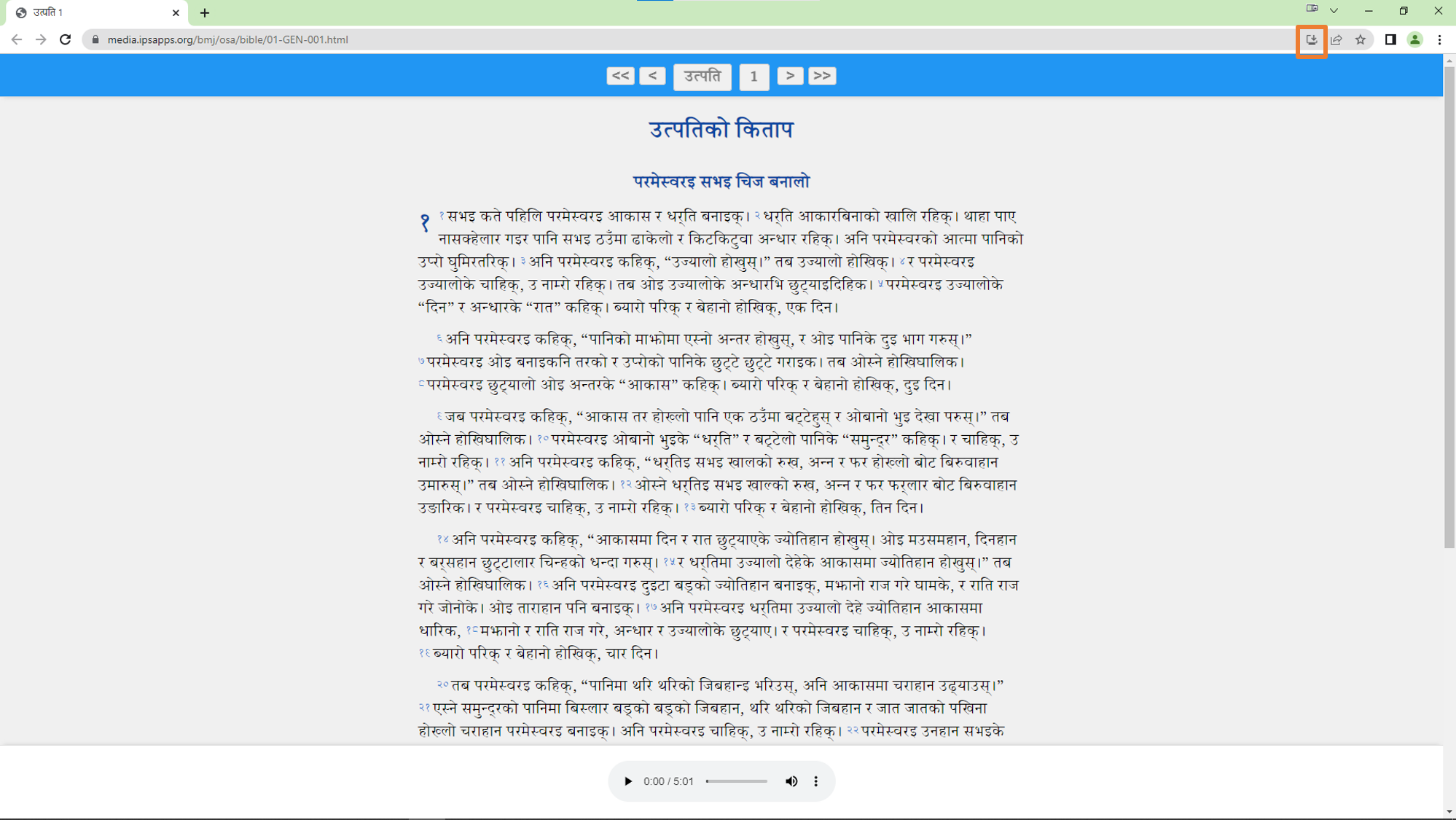Open the browser side panel icon
Viewport: 1456px width, 820px height.
(1390, 40)
